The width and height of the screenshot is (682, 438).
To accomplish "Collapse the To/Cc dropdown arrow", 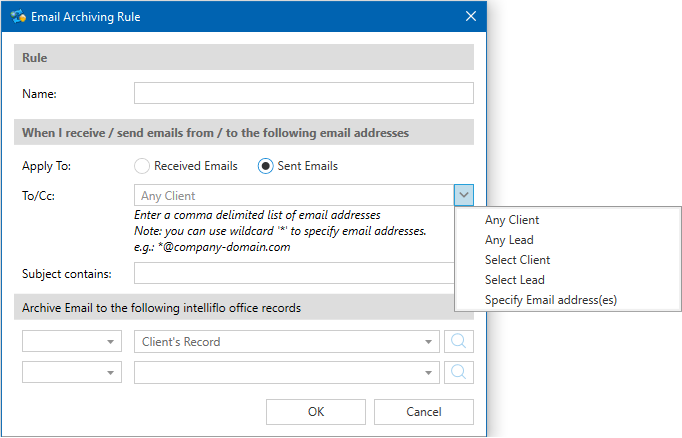I will tap(463, 195).
